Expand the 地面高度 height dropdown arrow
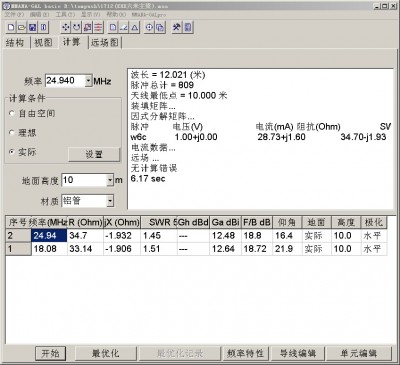400x365 pixels. [x=110, y=180]
